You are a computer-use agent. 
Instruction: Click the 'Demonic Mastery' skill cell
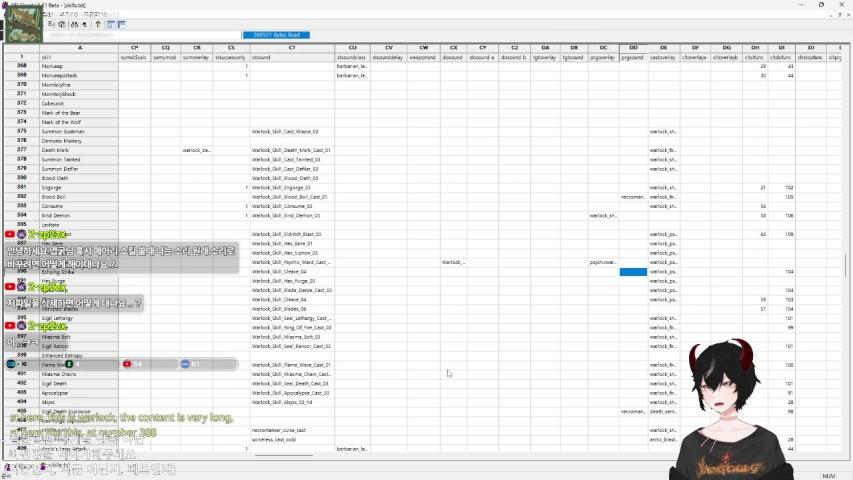coord(79,141)
